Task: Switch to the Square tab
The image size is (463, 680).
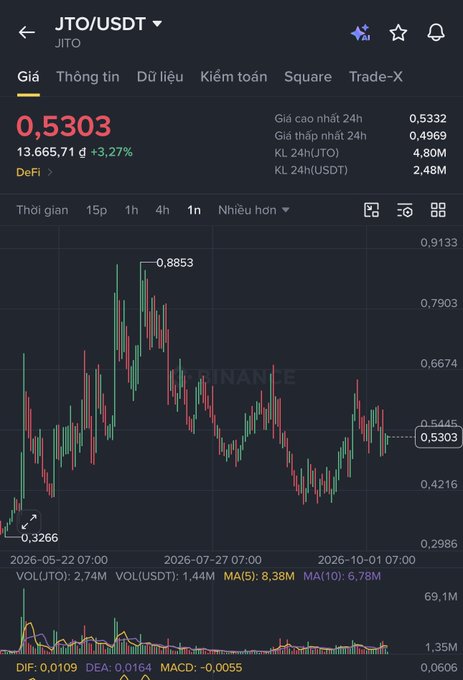Action: coord(308,77)
